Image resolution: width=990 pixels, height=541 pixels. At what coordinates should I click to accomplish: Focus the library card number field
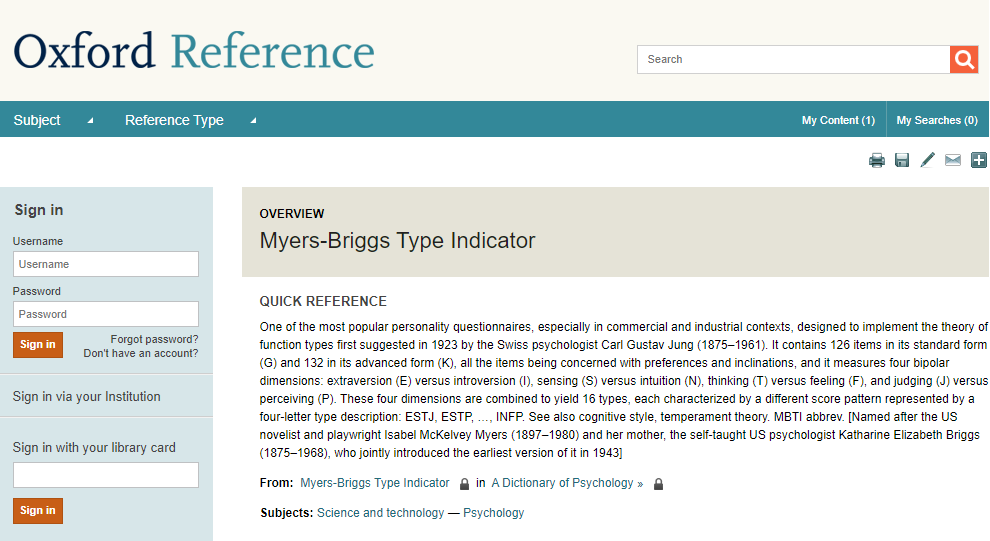pyautogui.click(x=106, y=475)
